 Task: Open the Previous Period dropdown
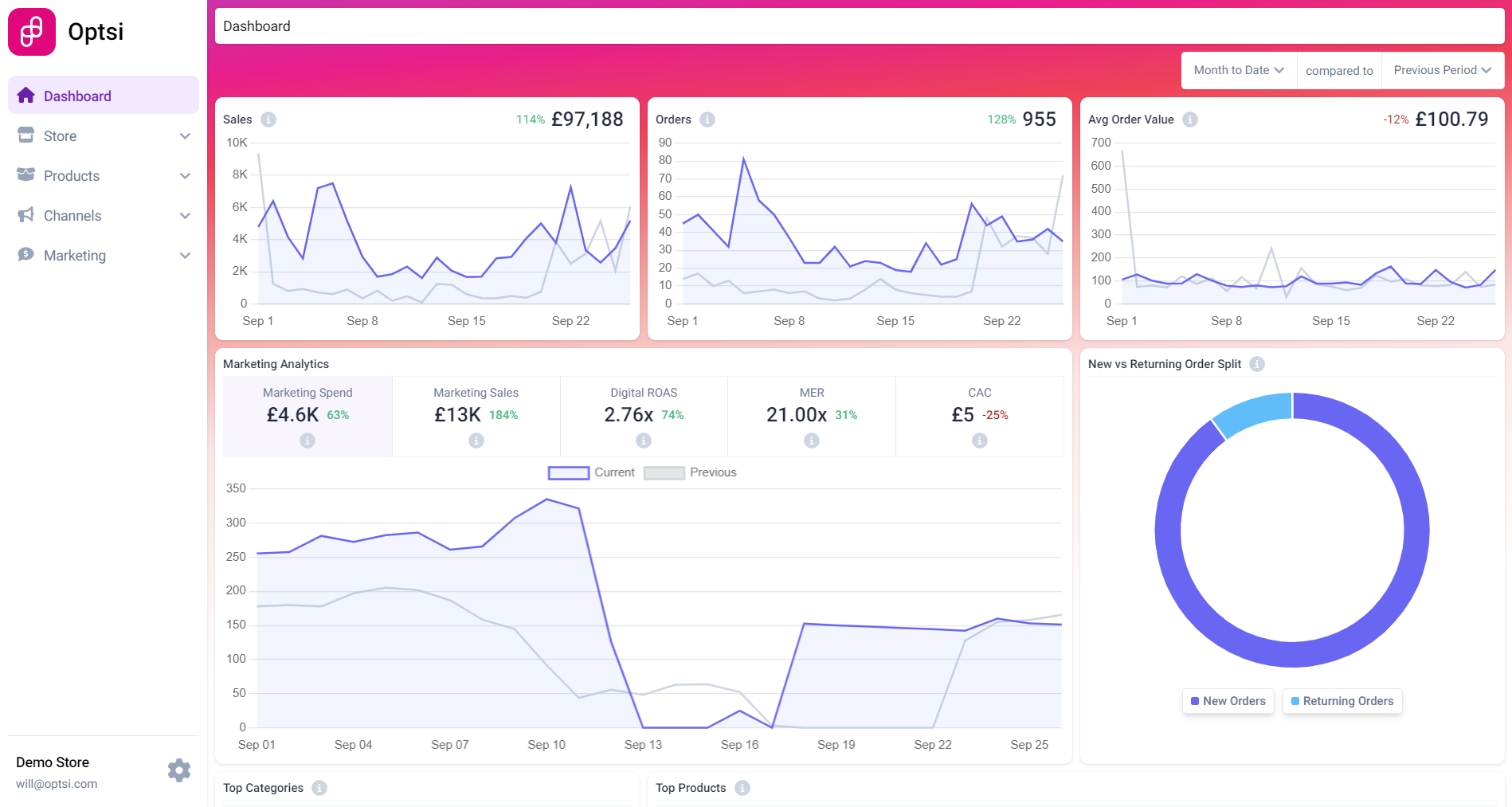tap(1442, 70)
